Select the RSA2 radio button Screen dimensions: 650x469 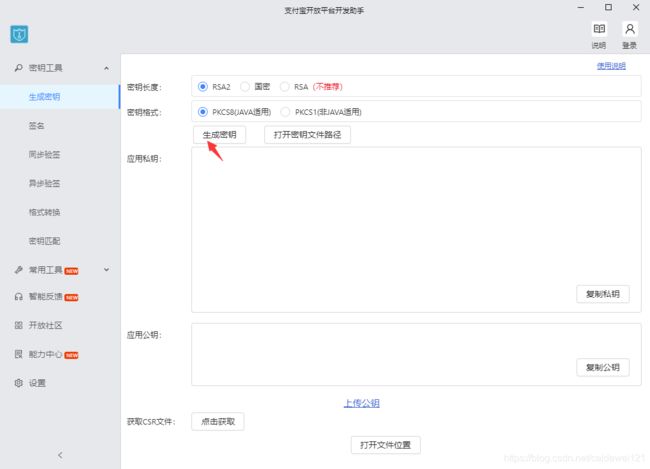point(203,87)
